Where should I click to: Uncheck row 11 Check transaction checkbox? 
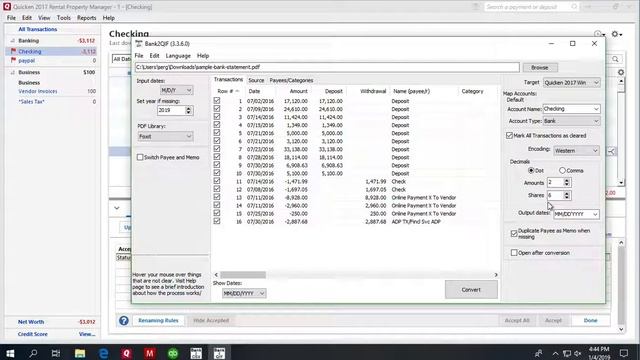click(217, 181)
